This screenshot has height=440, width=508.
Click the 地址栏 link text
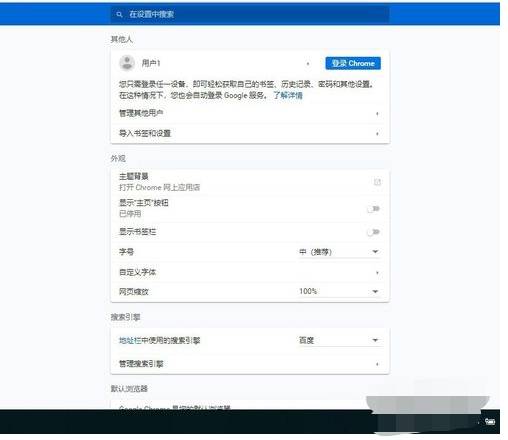(130, 340)
